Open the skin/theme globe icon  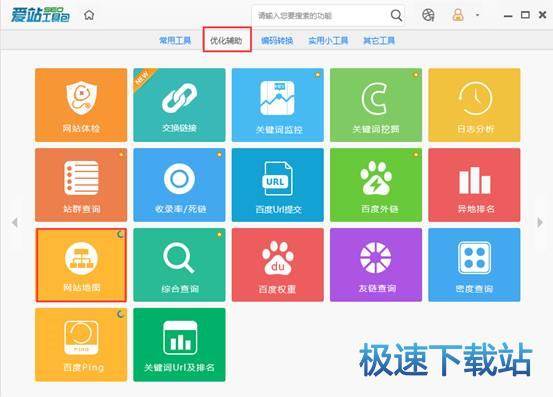coord(428,15)
